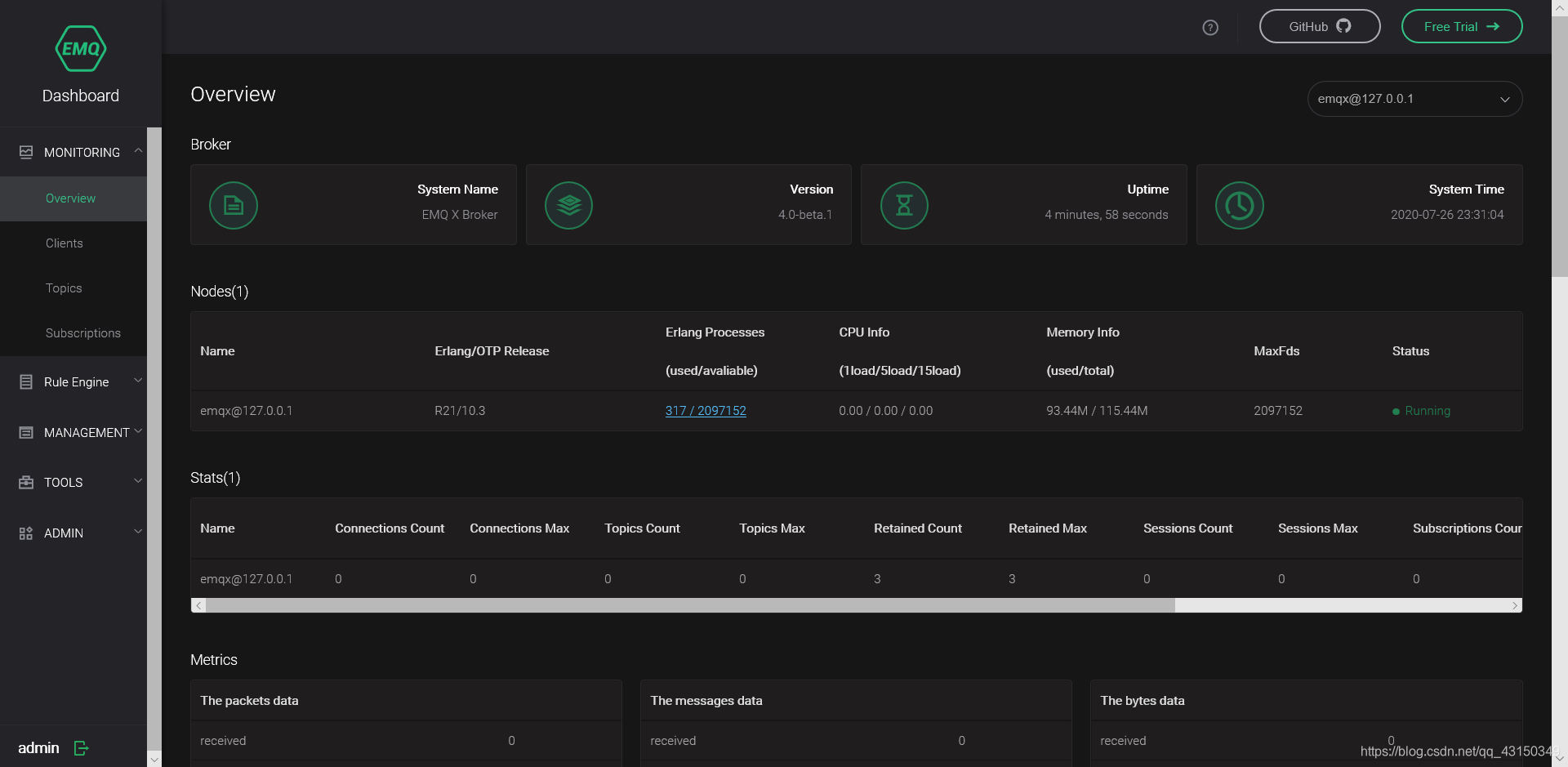Click the R21/10.3 release cell
Screen dimensions: 1568x767
(460, 411)
